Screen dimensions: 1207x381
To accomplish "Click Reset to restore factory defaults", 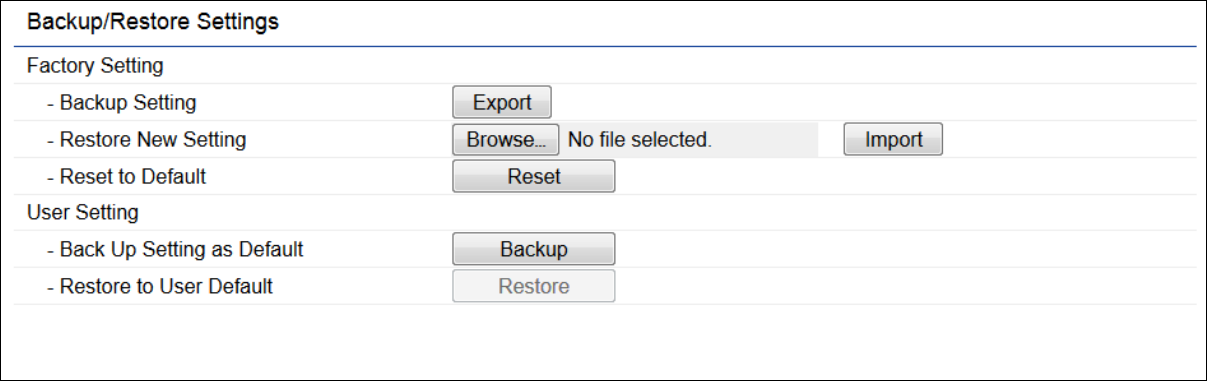I will 534,176.
